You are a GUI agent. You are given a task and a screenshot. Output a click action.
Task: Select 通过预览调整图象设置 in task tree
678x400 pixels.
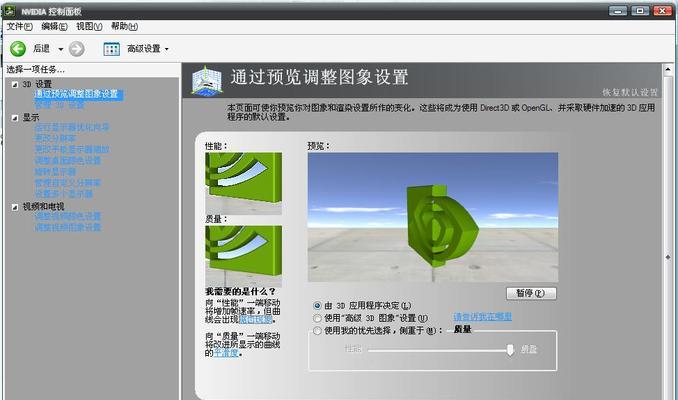[x=77, y=94]
